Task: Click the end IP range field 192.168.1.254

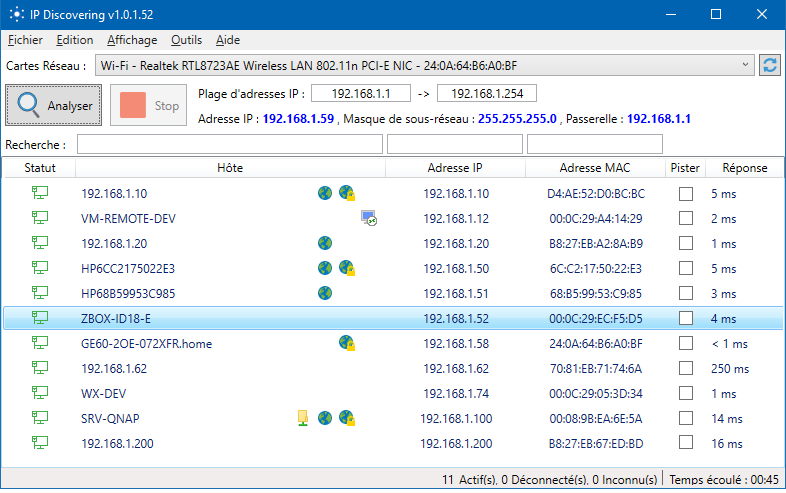Action: click(x=487, y=93)
